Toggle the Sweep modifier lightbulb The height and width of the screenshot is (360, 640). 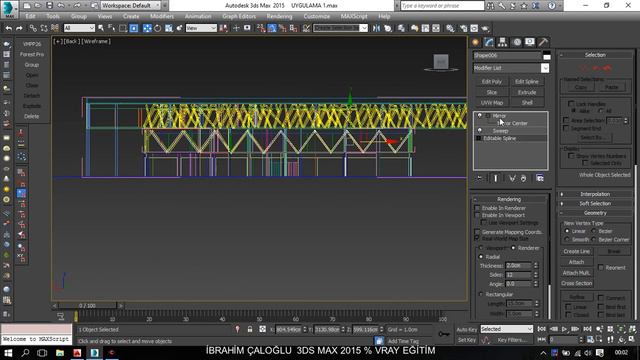tap(480, 131)
